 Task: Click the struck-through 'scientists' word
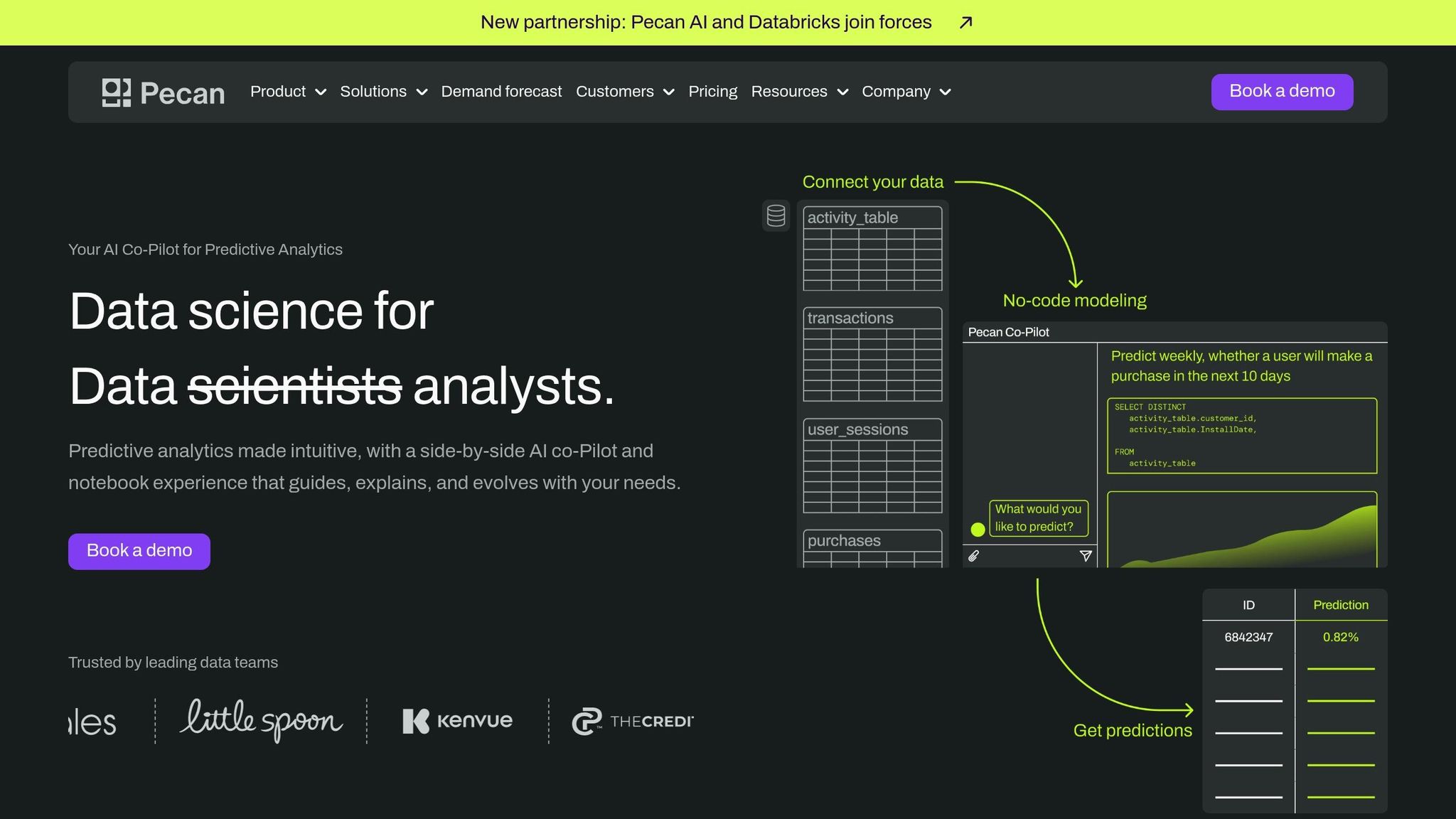tap(294, 387)
